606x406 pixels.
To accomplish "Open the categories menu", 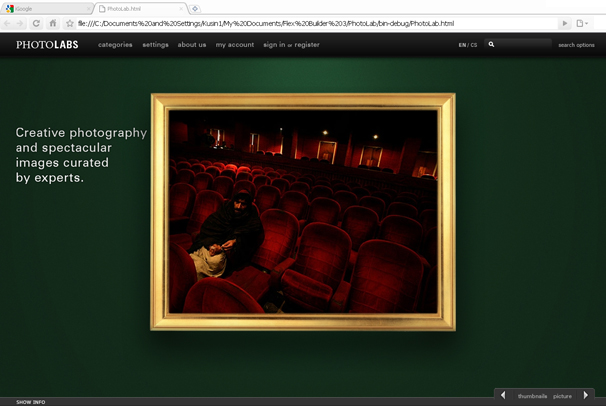I will (x=115, y=45).
